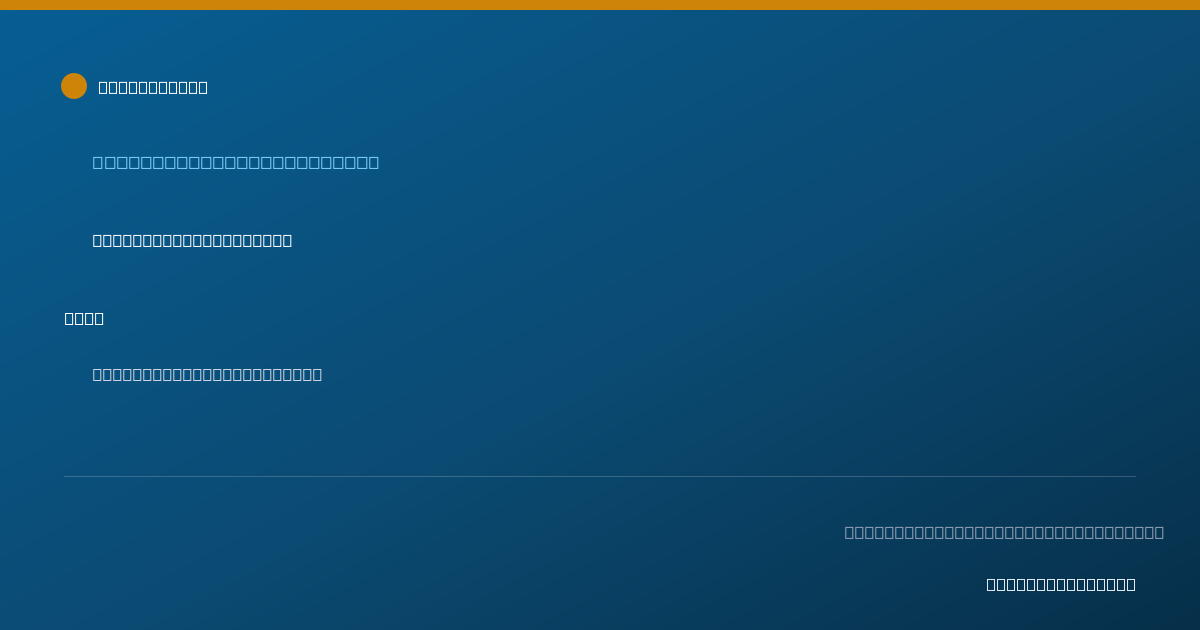1200x630 pixels.
Task: Click the last glyph box of the dim gray bottom line
Action: (1159, 532)
